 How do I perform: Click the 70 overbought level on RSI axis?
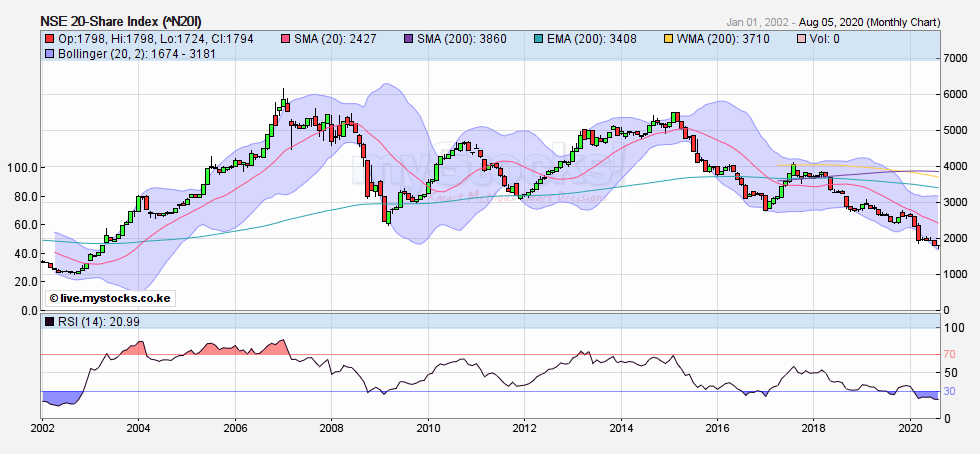click(951, 354)
